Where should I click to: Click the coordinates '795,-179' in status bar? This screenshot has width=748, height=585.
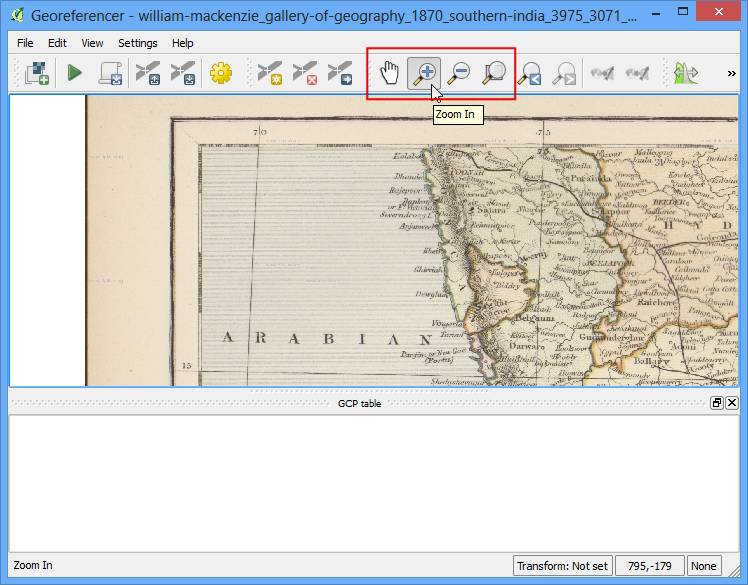(650, 566)
